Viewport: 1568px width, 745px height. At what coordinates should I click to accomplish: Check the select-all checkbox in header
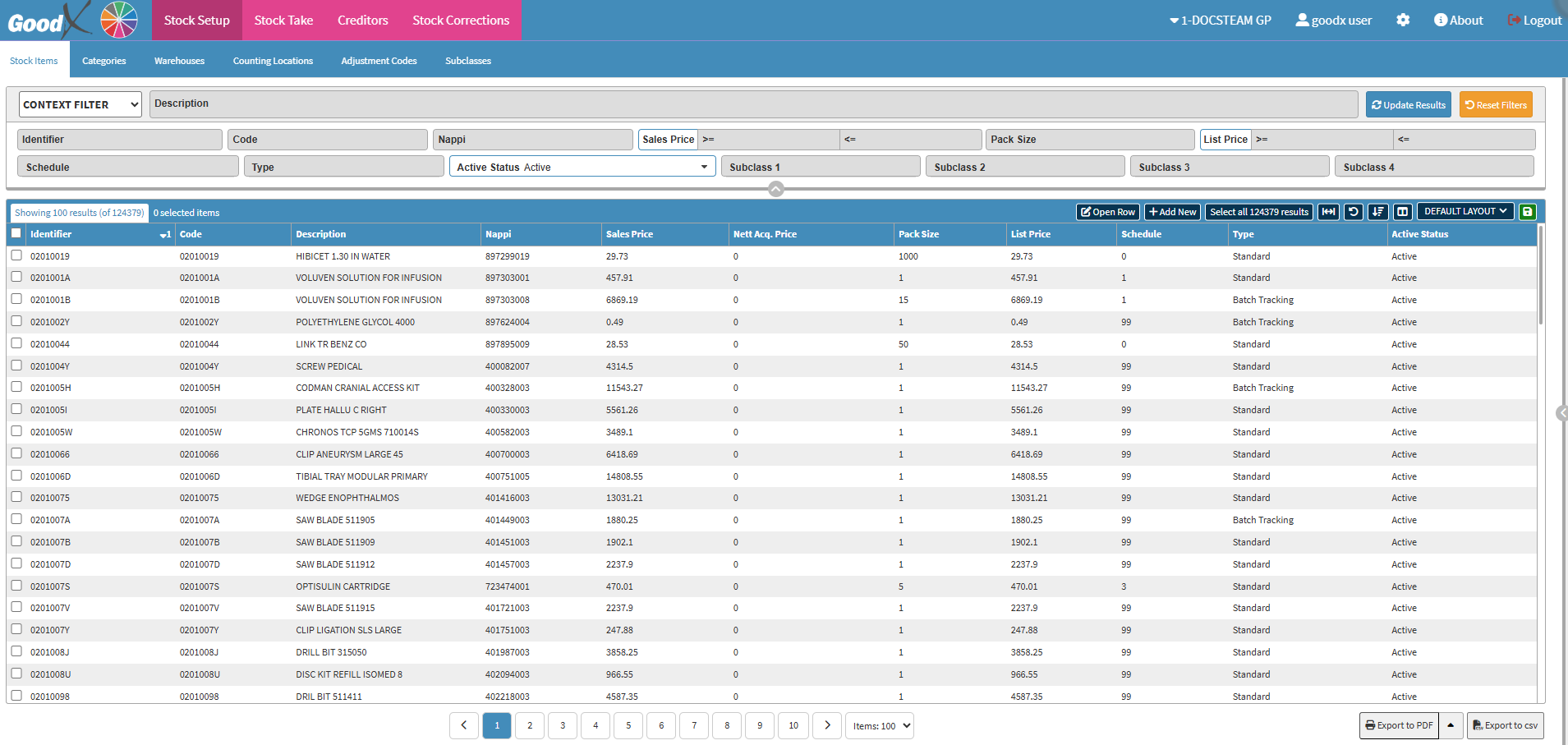16,233
